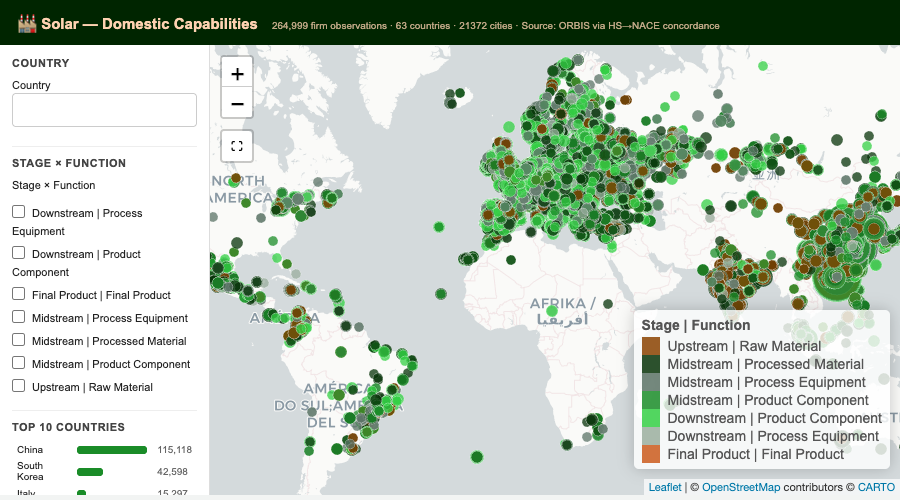
Task: Zoom in on the map
Action: [237, 74]
